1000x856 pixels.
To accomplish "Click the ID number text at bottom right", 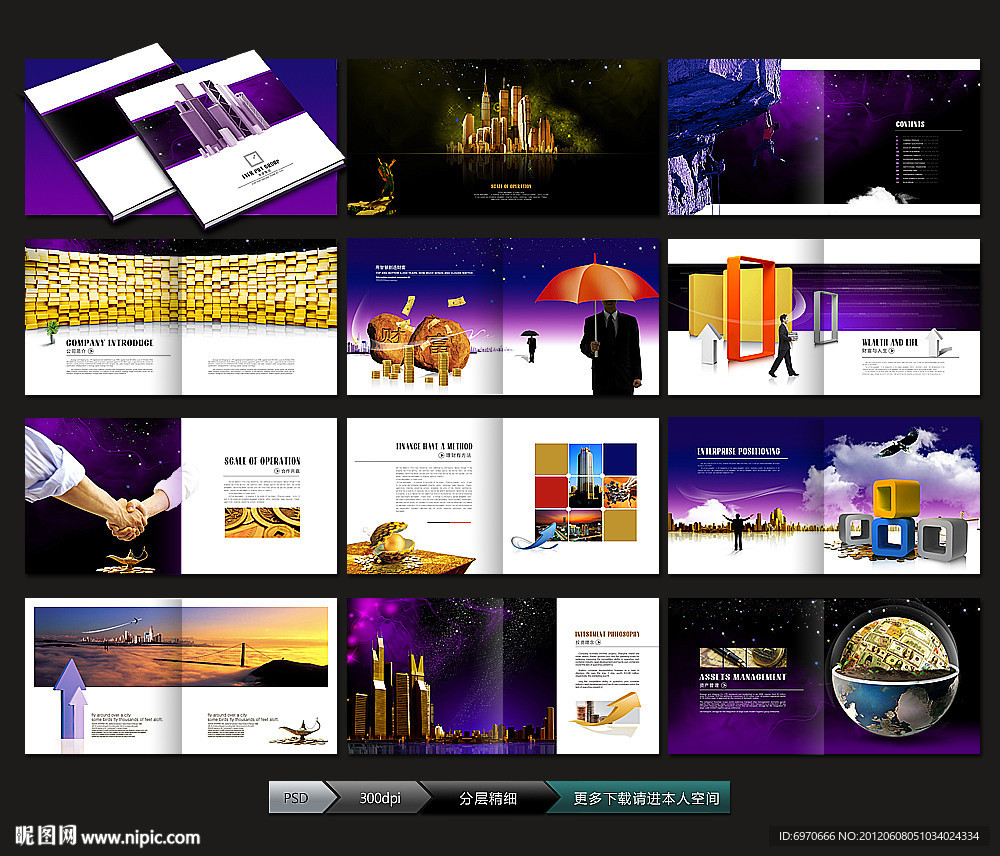I will tap(878, 836).
